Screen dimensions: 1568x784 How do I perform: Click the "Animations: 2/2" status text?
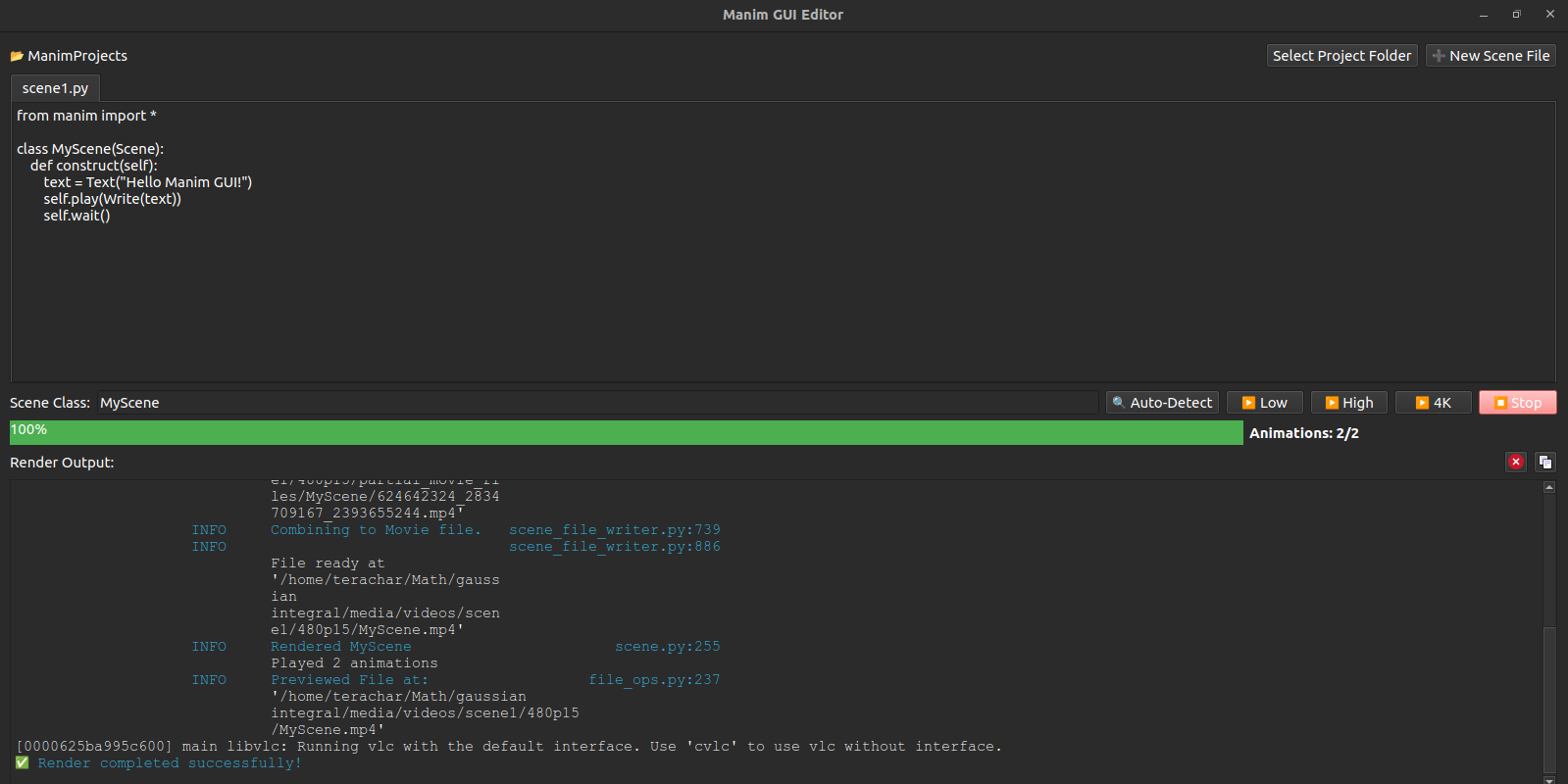click(x=1304, y=433)
